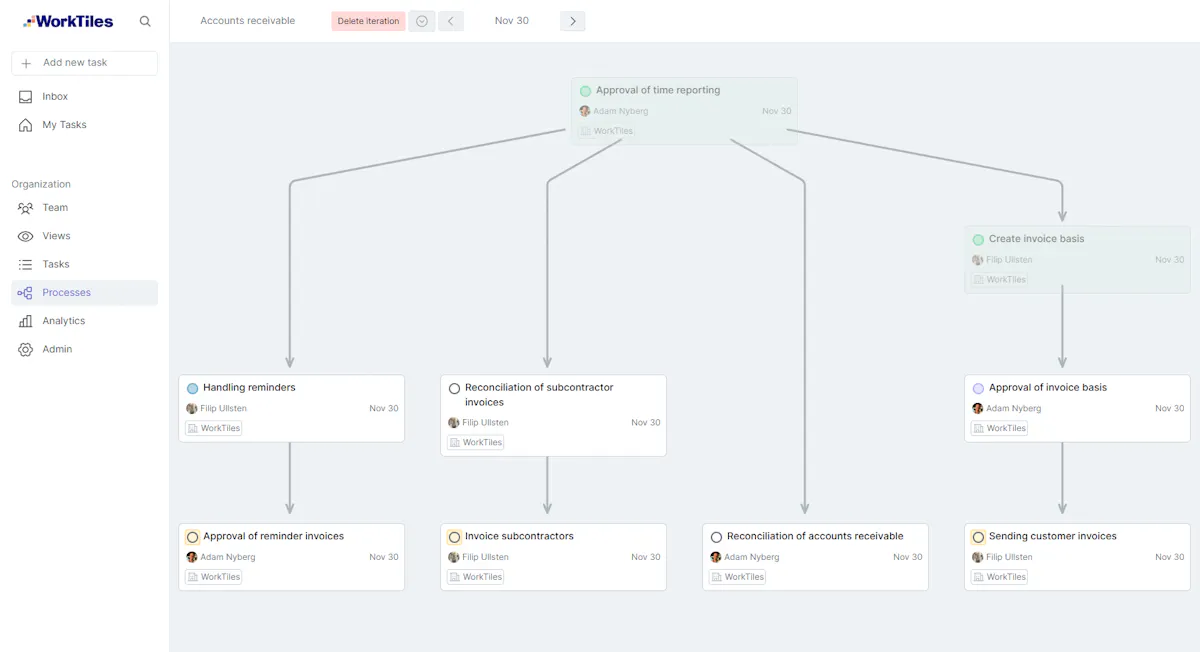Screen dimensions: 1200x652
Task: Click the Approval of reminder invoices title
Action: point(273,537)
